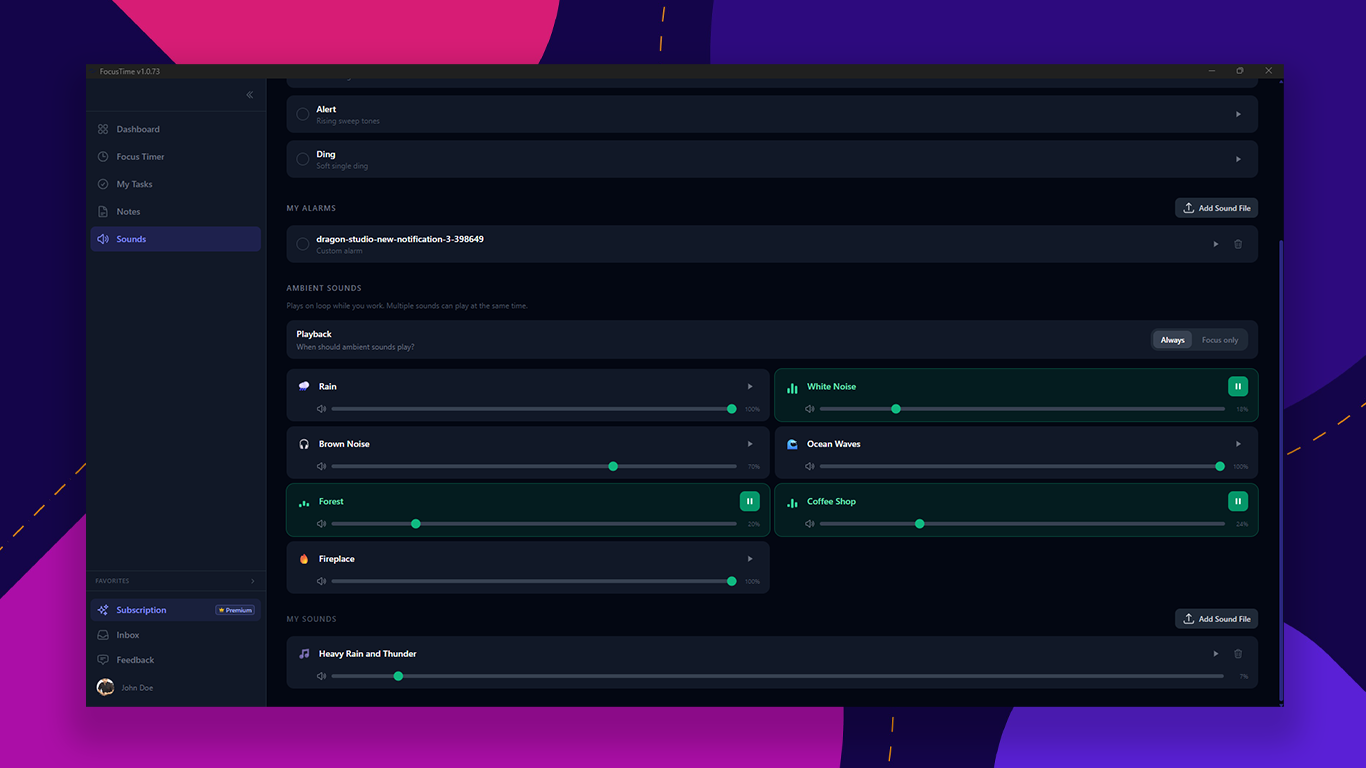This screenshot has width=1366, height=768.
Task: Open the Feedback page
Action: (175, 660)
